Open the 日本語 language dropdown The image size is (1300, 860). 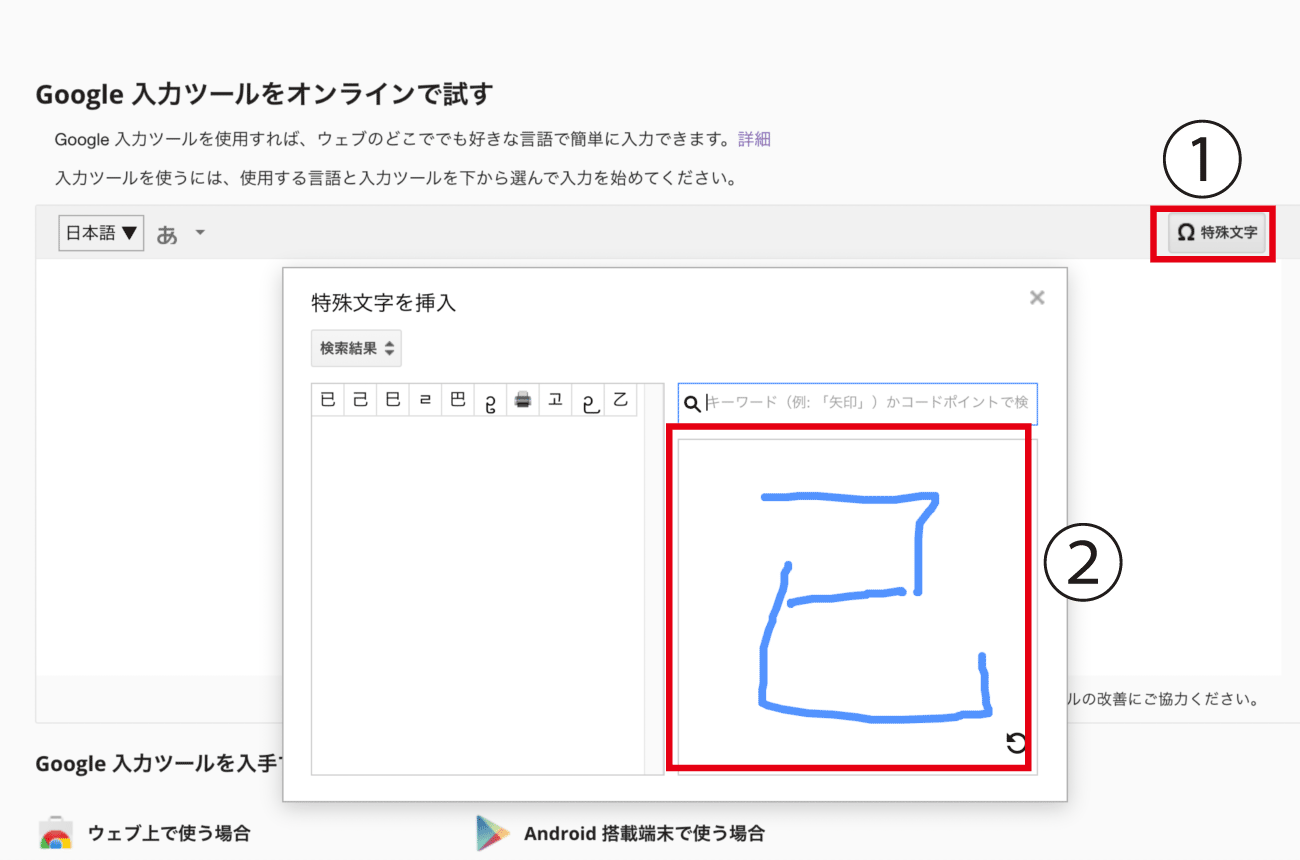pyautogui.click(x=102, y=233)
